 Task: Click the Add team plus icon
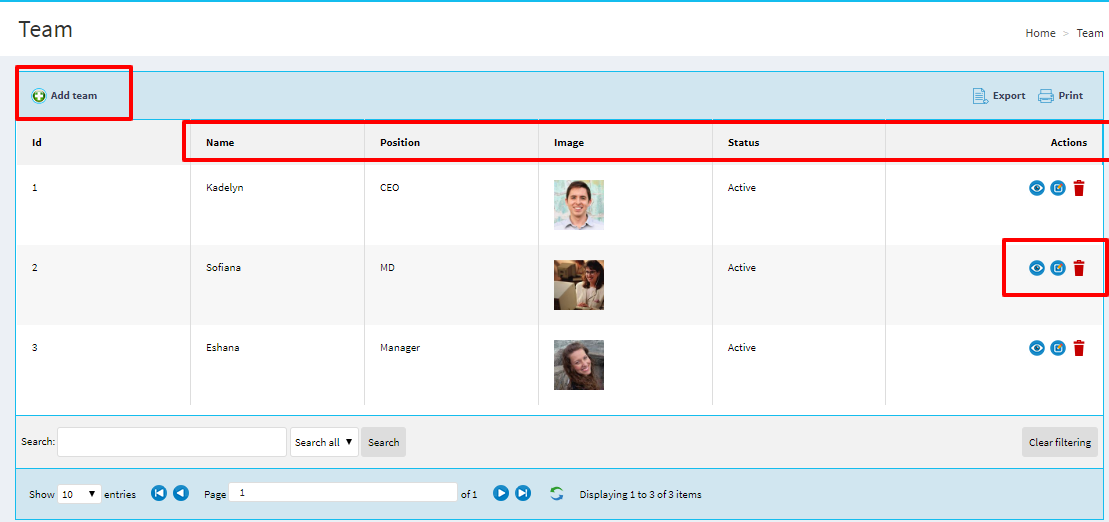coord(39,96)
